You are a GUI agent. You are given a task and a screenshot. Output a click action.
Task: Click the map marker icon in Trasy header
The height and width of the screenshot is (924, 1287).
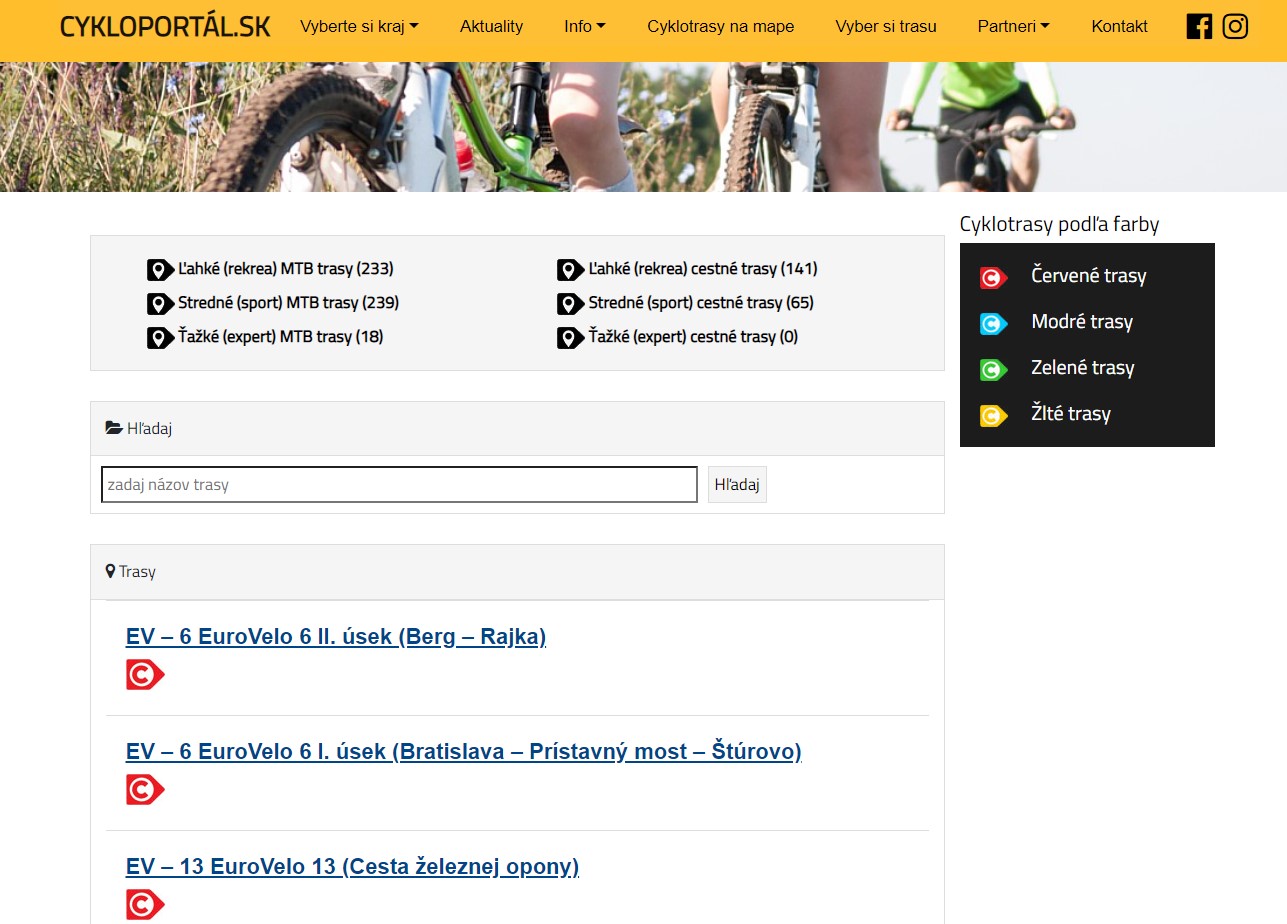point(111,571)
